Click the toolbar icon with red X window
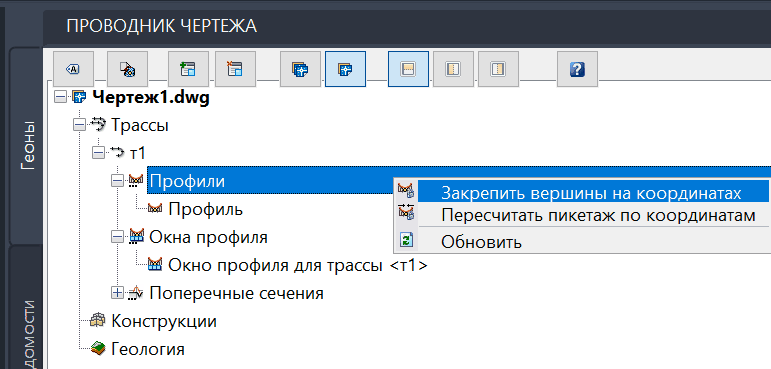 point(236,69)
